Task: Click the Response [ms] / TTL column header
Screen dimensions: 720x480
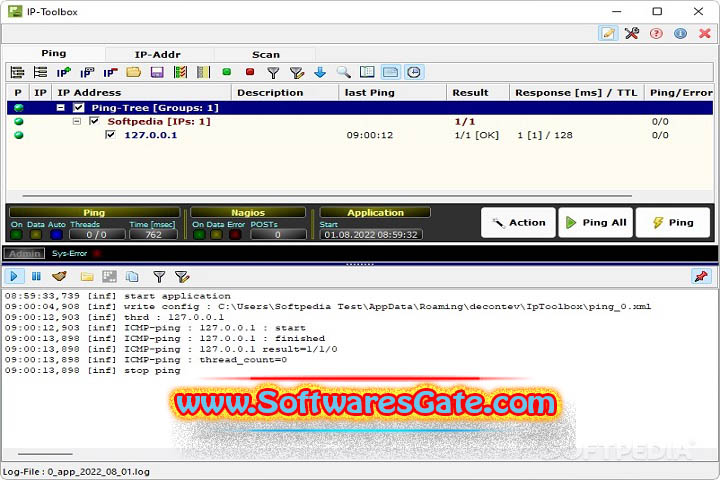Action: pyautogui.click(x=577, y=93)
